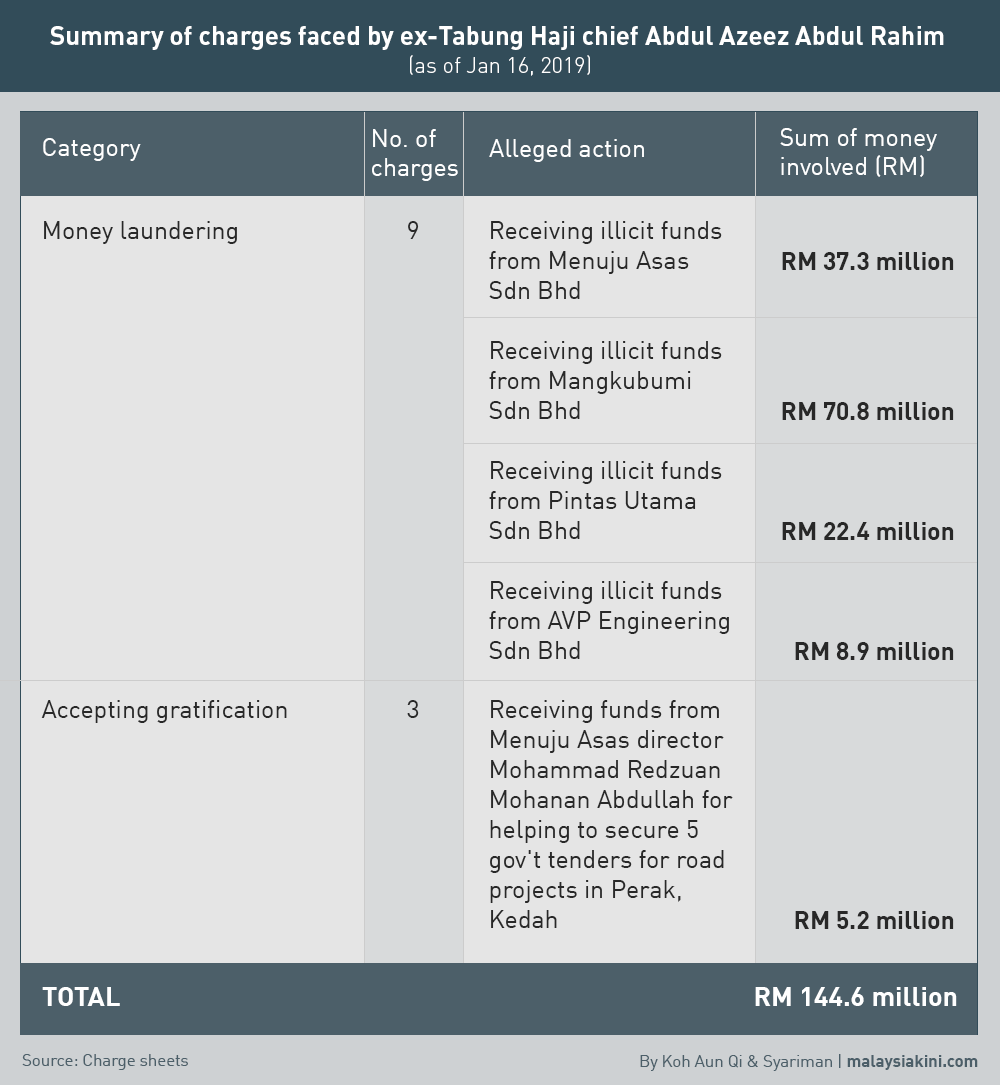Click the RM 5.2 million amount
The height and width of the screenshot is (1085, 1000).
tap(874, 920)
